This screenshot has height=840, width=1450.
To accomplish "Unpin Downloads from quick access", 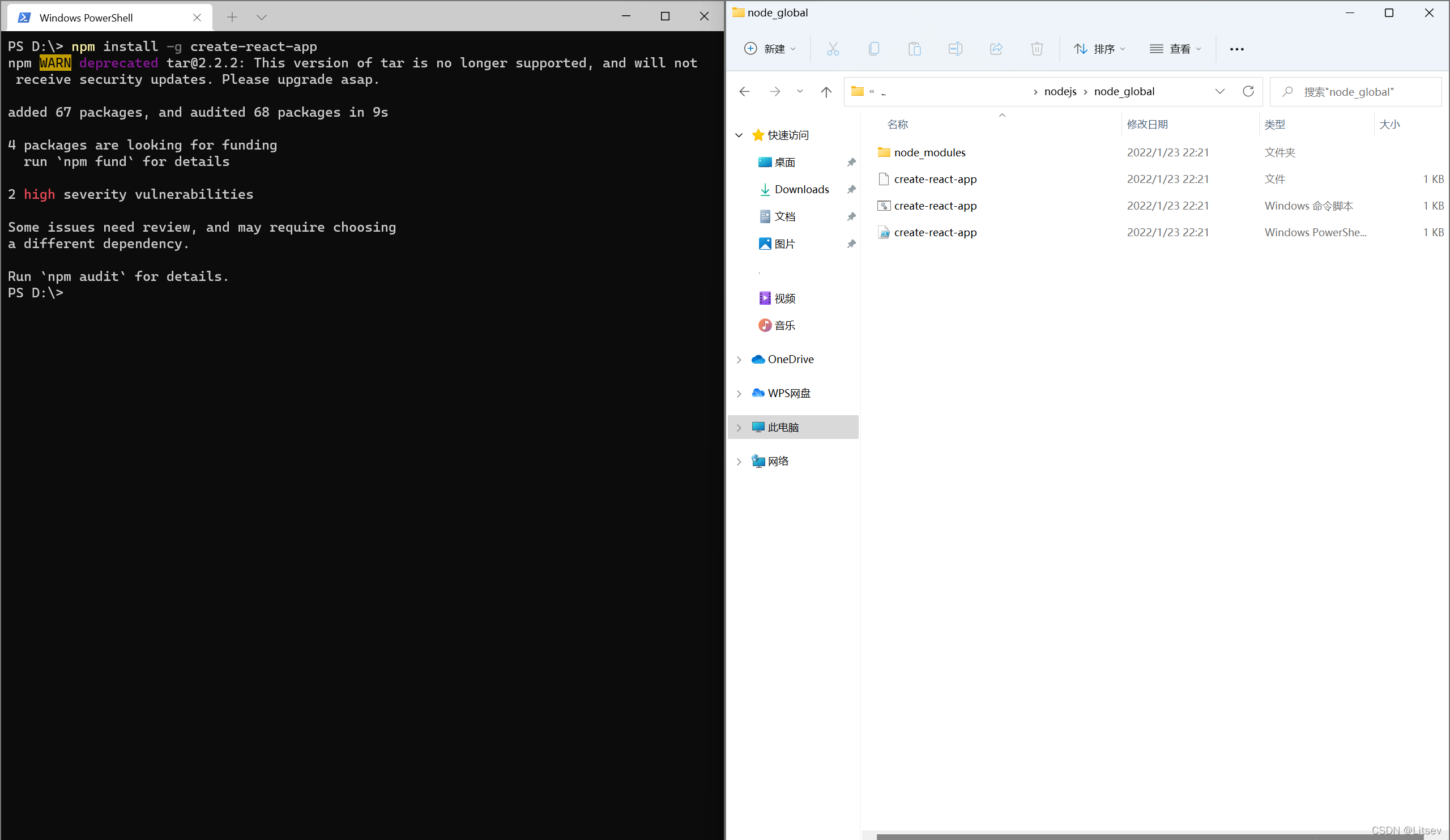I will click(851, 189).
